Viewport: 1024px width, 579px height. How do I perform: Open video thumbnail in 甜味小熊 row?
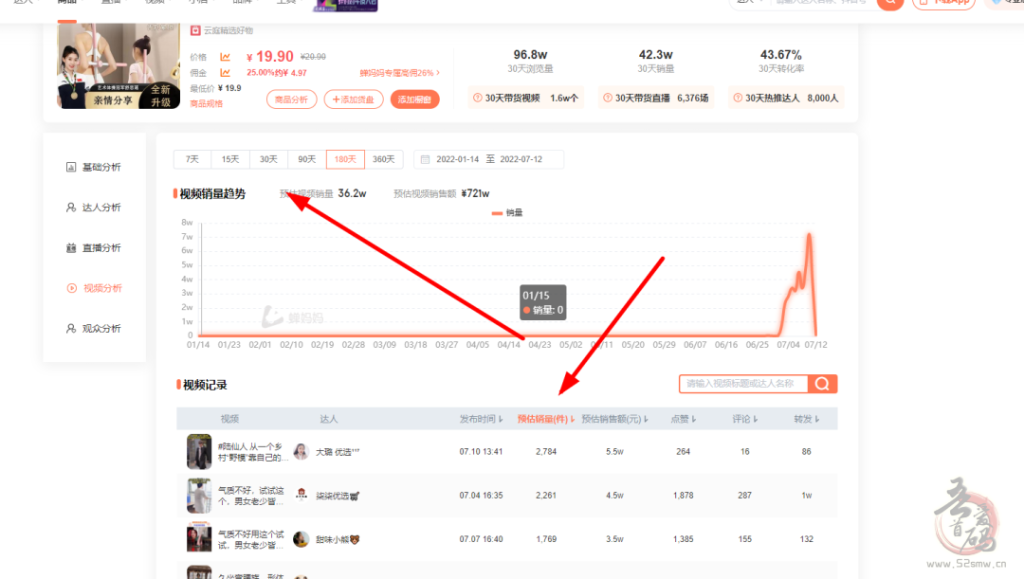click(199, 538)
